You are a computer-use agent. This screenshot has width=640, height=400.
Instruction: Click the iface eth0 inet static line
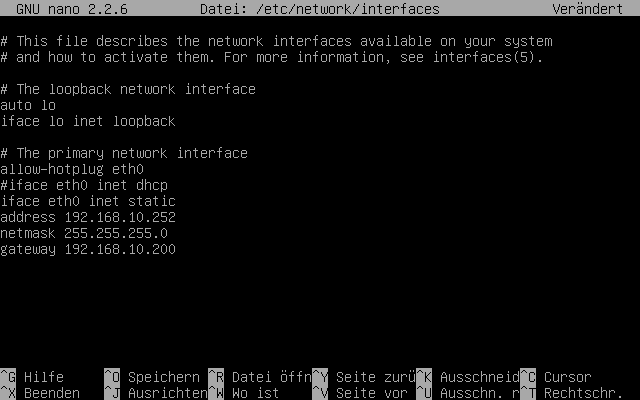point(88,201)
